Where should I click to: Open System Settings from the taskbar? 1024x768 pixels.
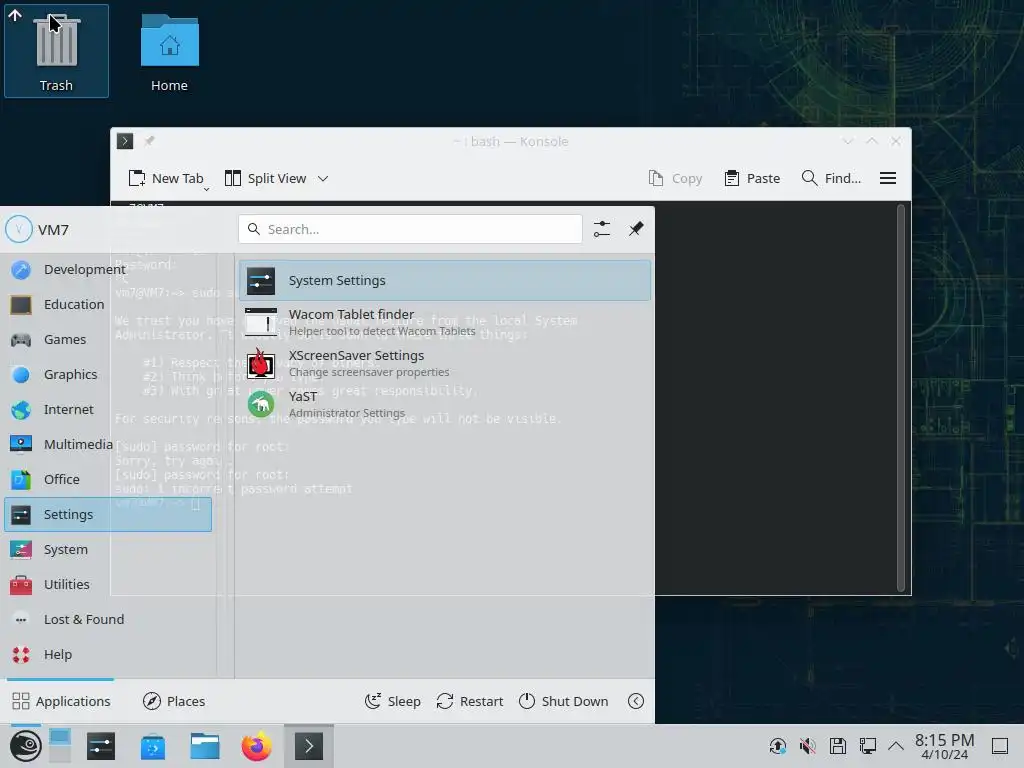click(101, 746)
